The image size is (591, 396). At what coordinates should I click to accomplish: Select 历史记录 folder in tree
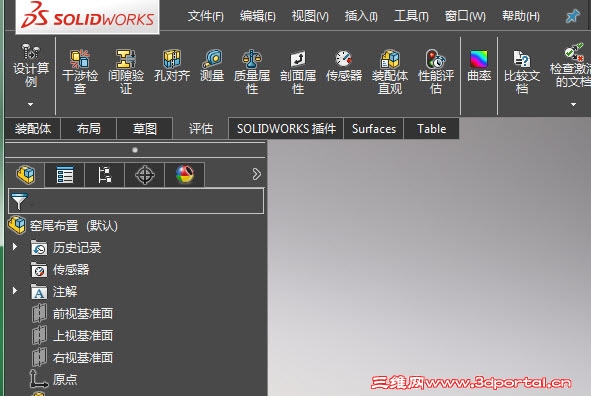tap(77, 248)
